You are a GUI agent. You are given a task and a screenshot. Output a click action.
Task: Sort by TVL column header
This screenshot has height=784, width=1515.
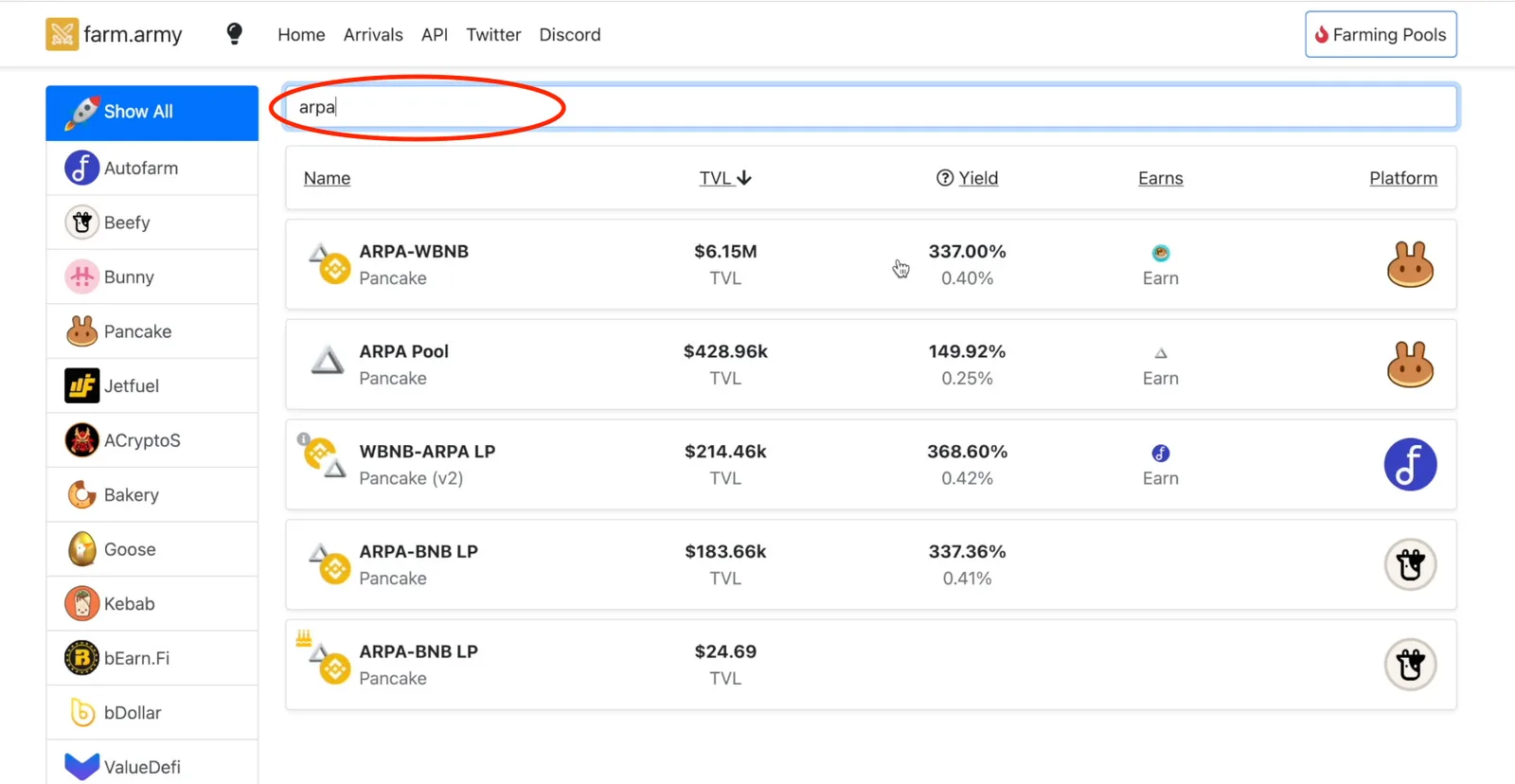pos(725,178)
